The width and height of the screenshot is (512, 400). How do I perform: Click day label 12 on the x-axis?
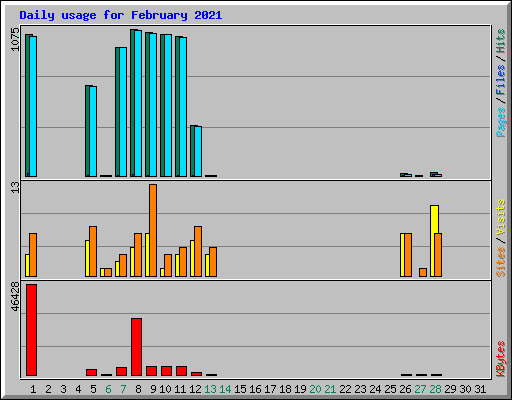point(195,389)
